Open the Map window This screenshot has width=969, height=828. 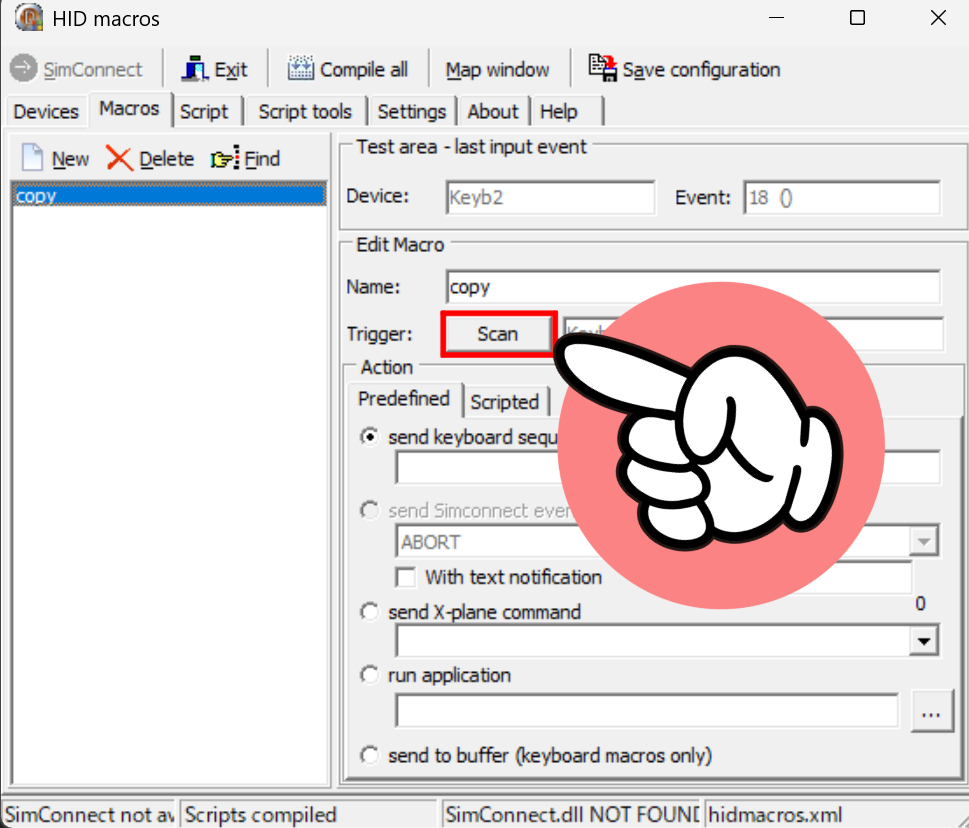497,70
